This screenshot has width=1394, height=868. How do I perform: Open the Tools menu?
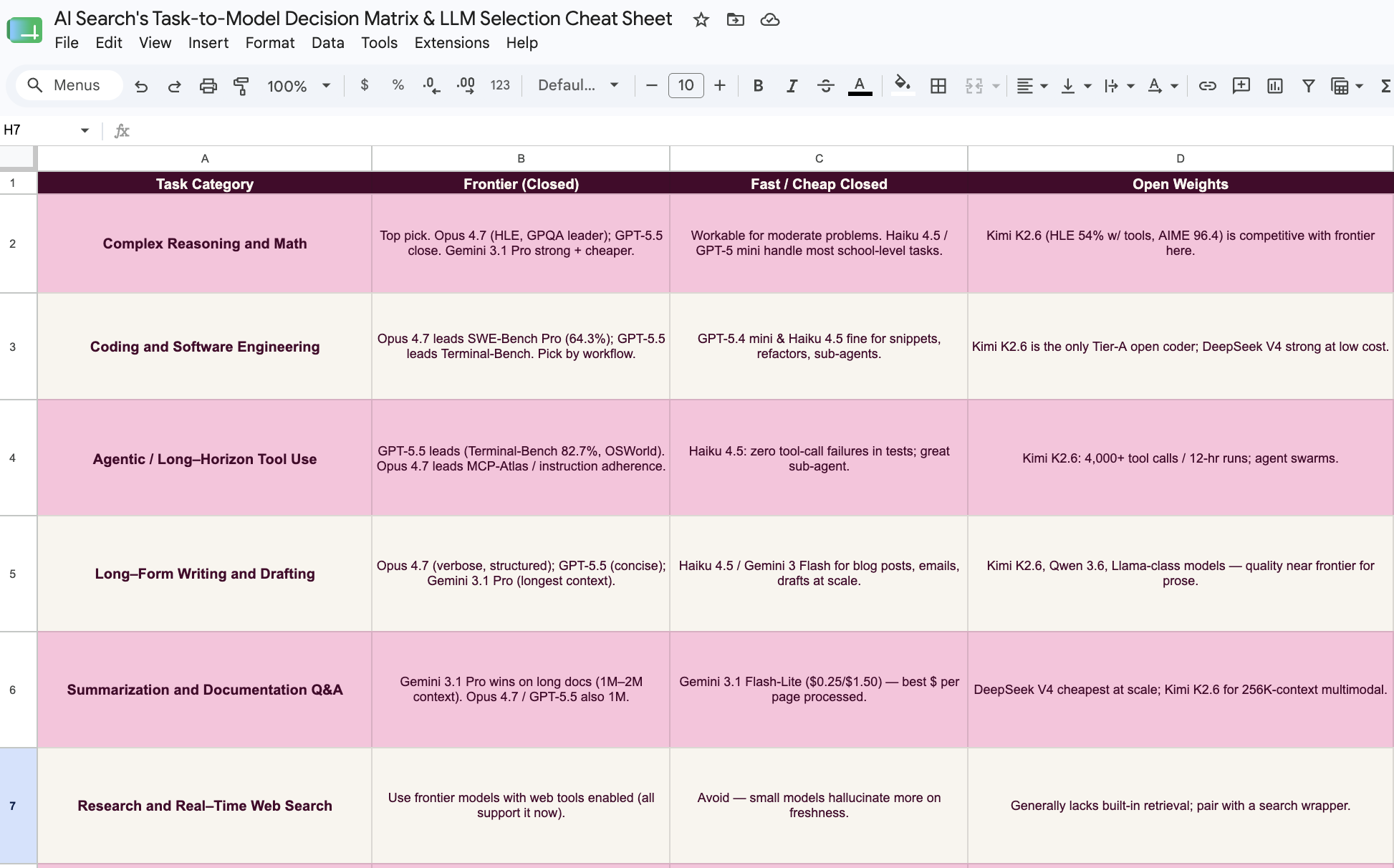pos(380,43)
